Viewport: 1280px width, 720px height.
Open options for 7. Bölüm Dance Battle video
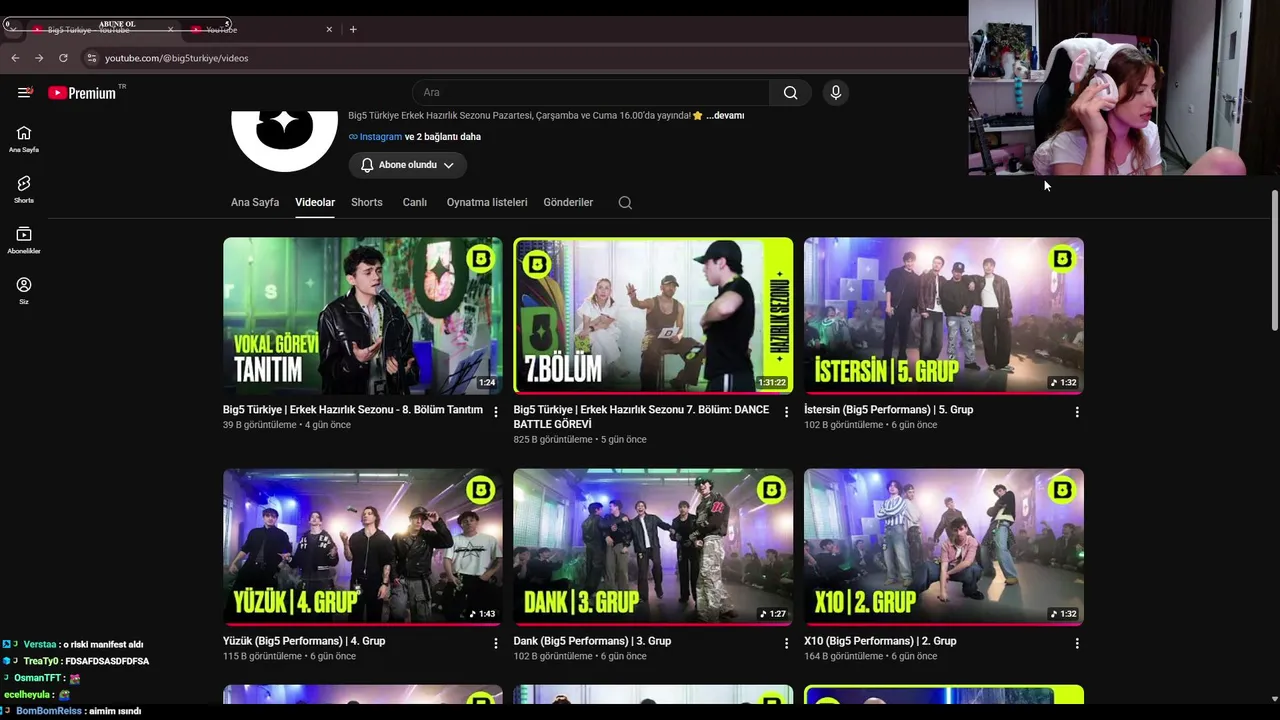click(786, 412)
